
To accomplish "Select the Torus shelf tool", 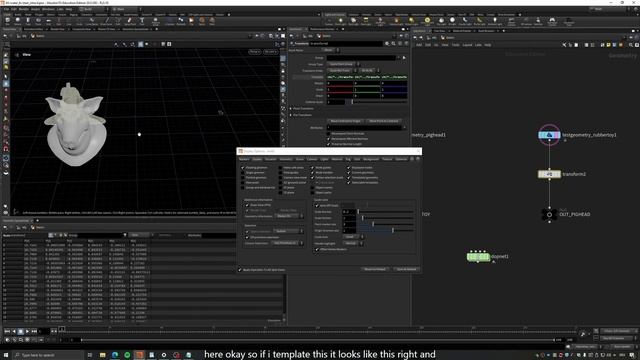I will (x=38, y=21).
